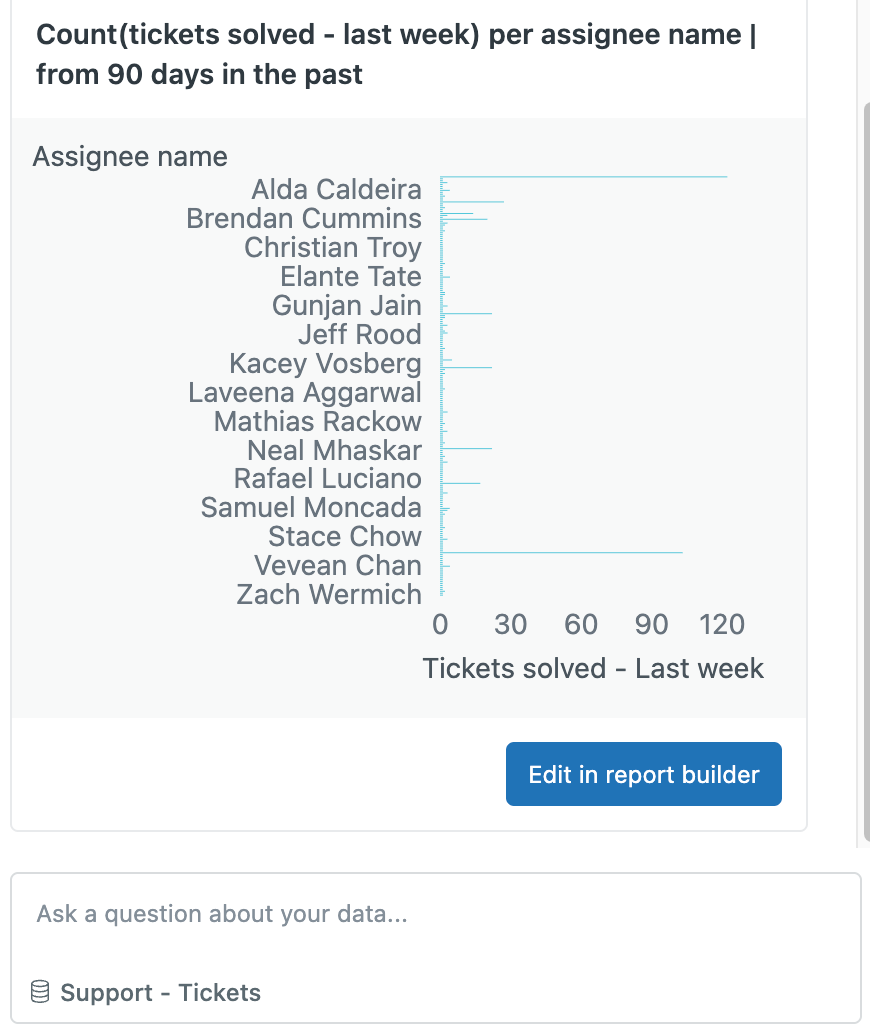Select the Alda Caldeira assignee label
This screenshot has height=1028, width=870.
pyautogui.click(x=336, y=189)
